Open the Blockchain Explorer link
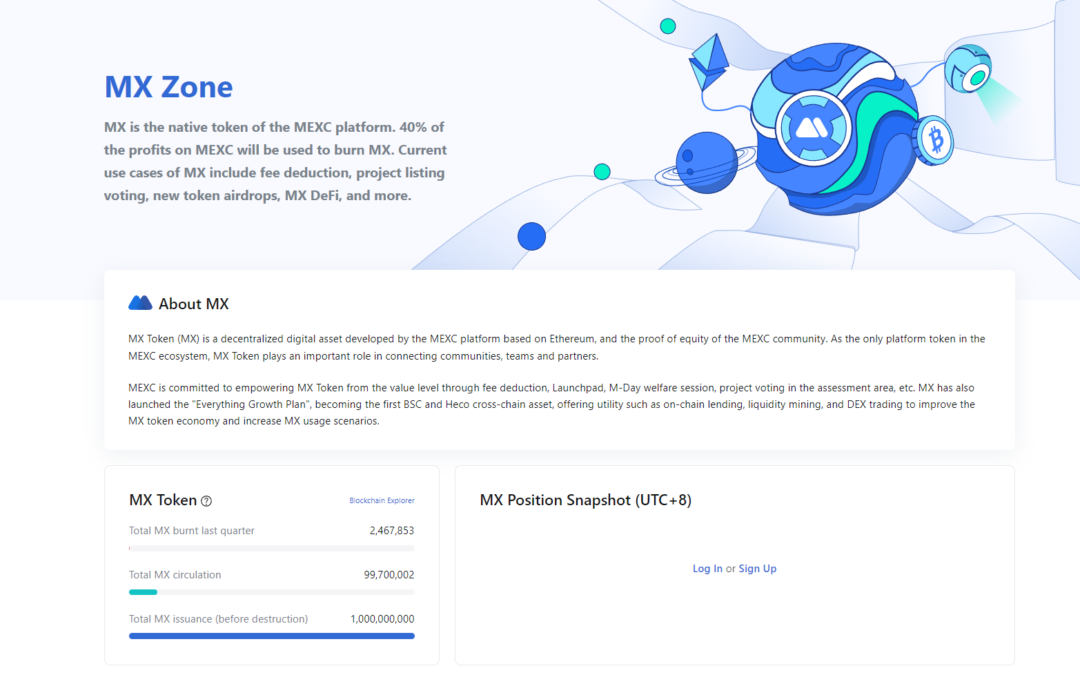Image resolution: width=1080 pixels, height=675 pixels. click(382, 500)
